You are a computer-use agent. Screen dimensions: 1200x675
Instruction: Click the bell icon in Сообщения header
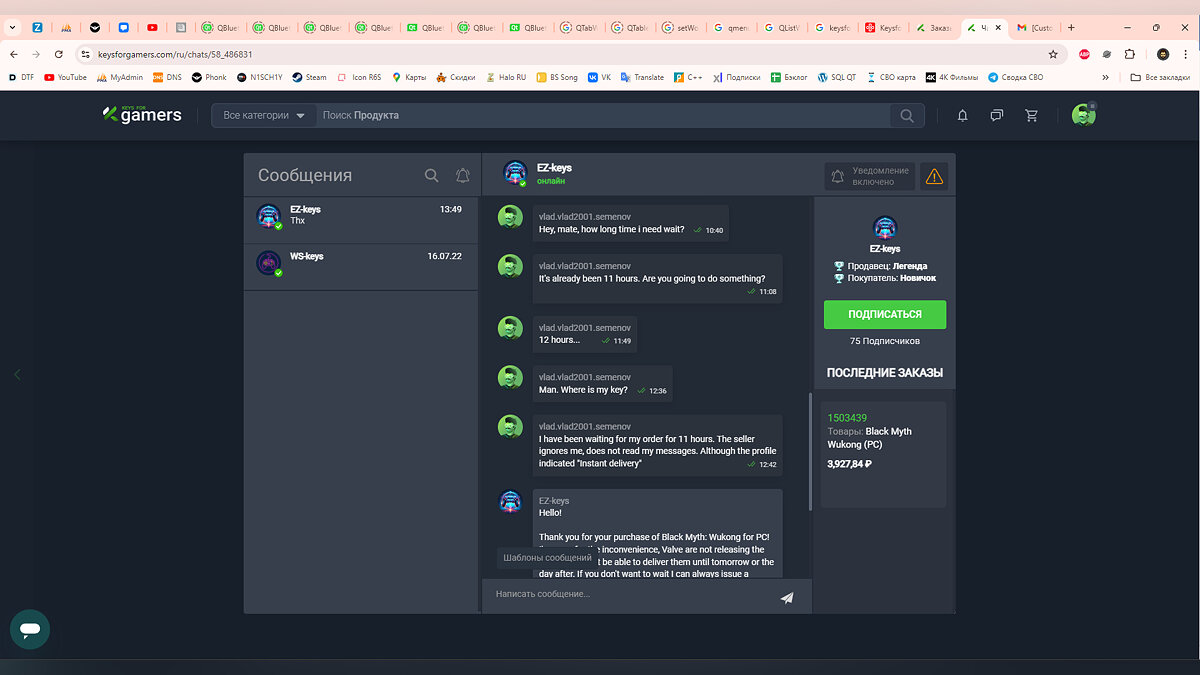point(462,175)
